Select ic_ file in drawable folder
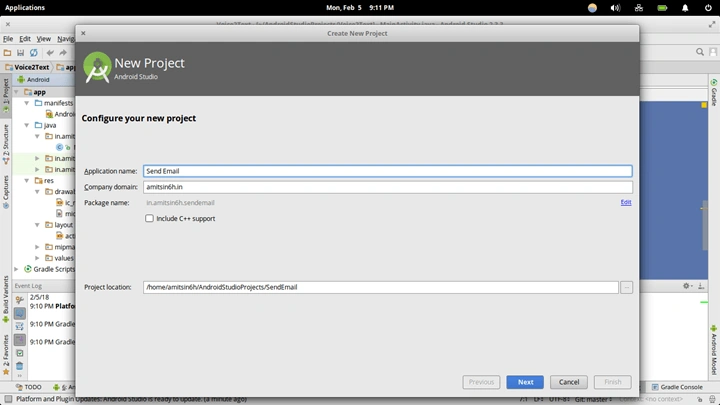Image resolution: width=720 pixels, height=405 pixels. pyautogui.click(x=65, y=202)
